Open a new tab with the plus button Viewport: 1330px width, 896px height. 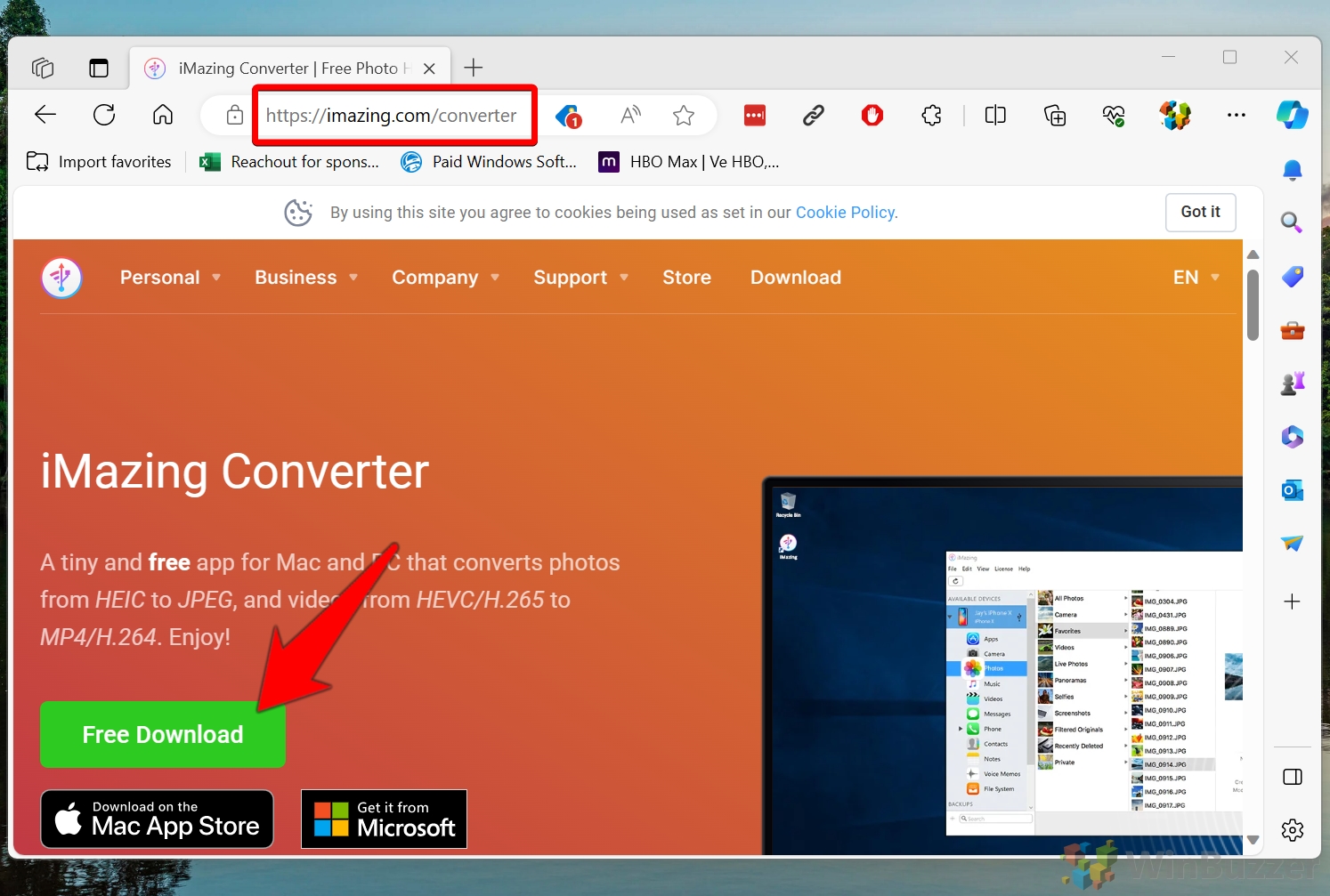pos(474,68)
